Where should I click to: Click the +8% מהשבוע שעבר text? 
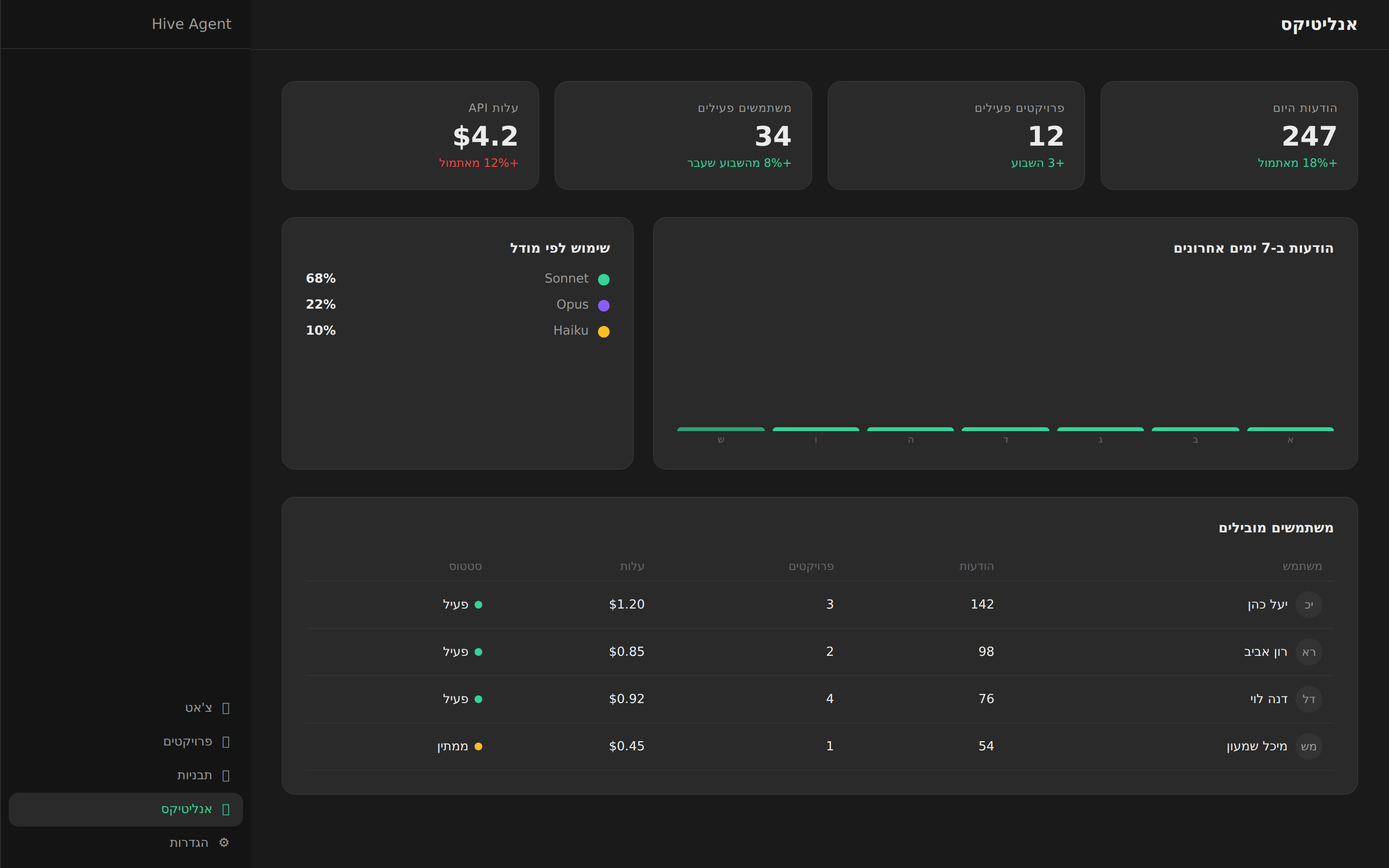point(739,163)
